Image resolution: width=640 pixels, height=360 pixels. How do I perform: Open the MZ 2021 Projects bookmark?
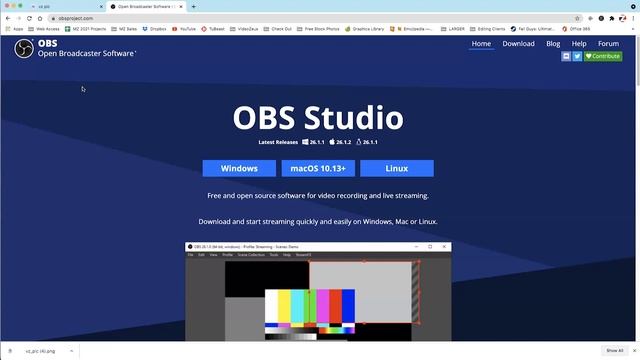click(x=85, y=29)
